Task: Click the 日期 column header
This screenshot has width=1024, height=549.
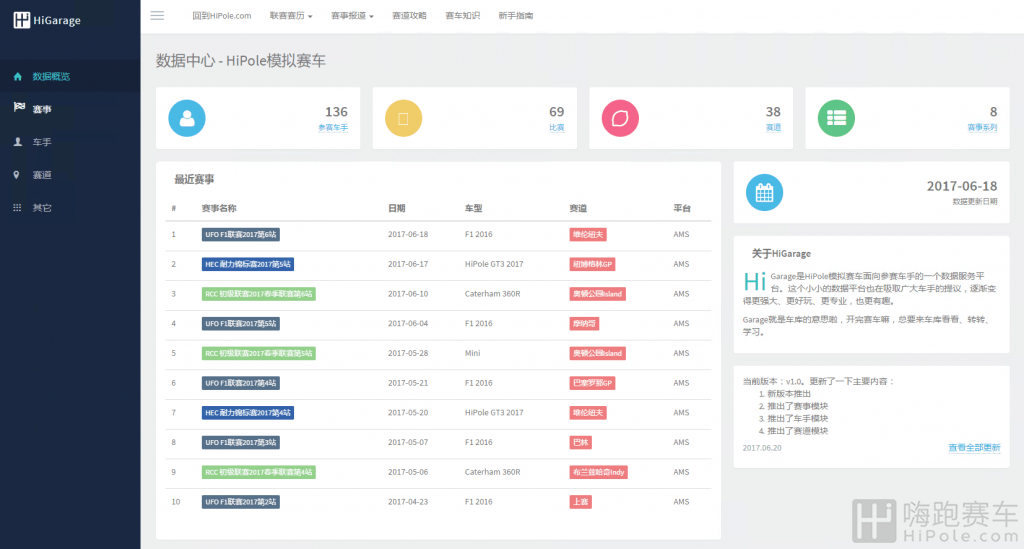Action: click(x=396, y=208)
